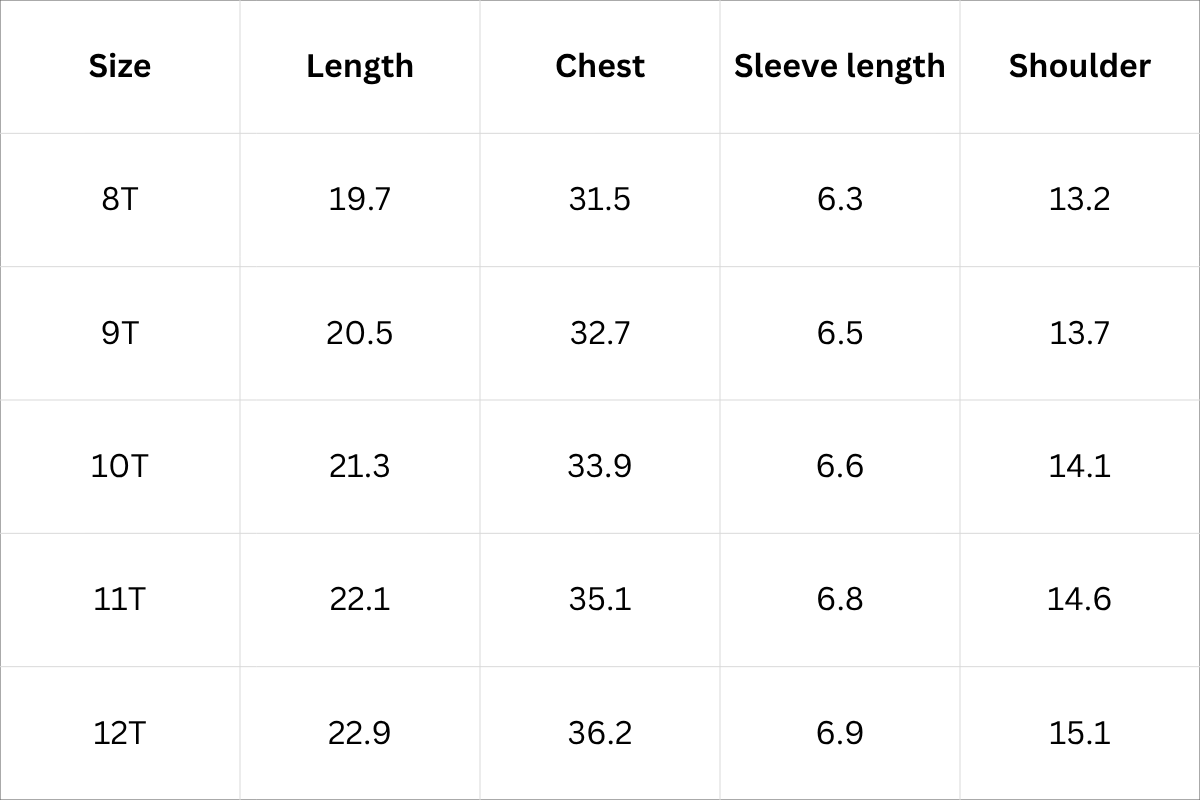This screenshot has width=1200, height=800.
Task: Click the 36.2 chest value for 12T
Action: pyautogui.click(x=600, y=733)
